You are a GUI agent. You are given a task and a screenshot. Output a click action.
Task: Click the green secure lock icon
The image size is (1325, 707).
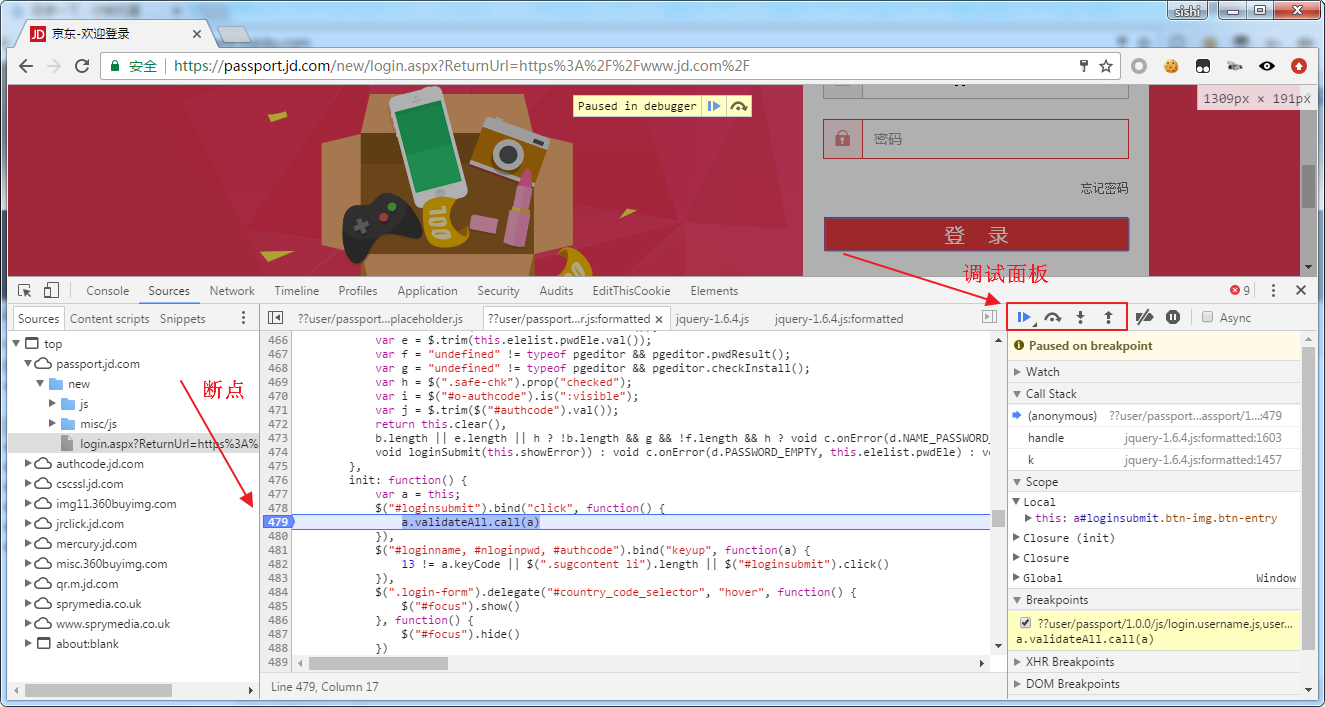pyautogui.click(x=115, y=66)
